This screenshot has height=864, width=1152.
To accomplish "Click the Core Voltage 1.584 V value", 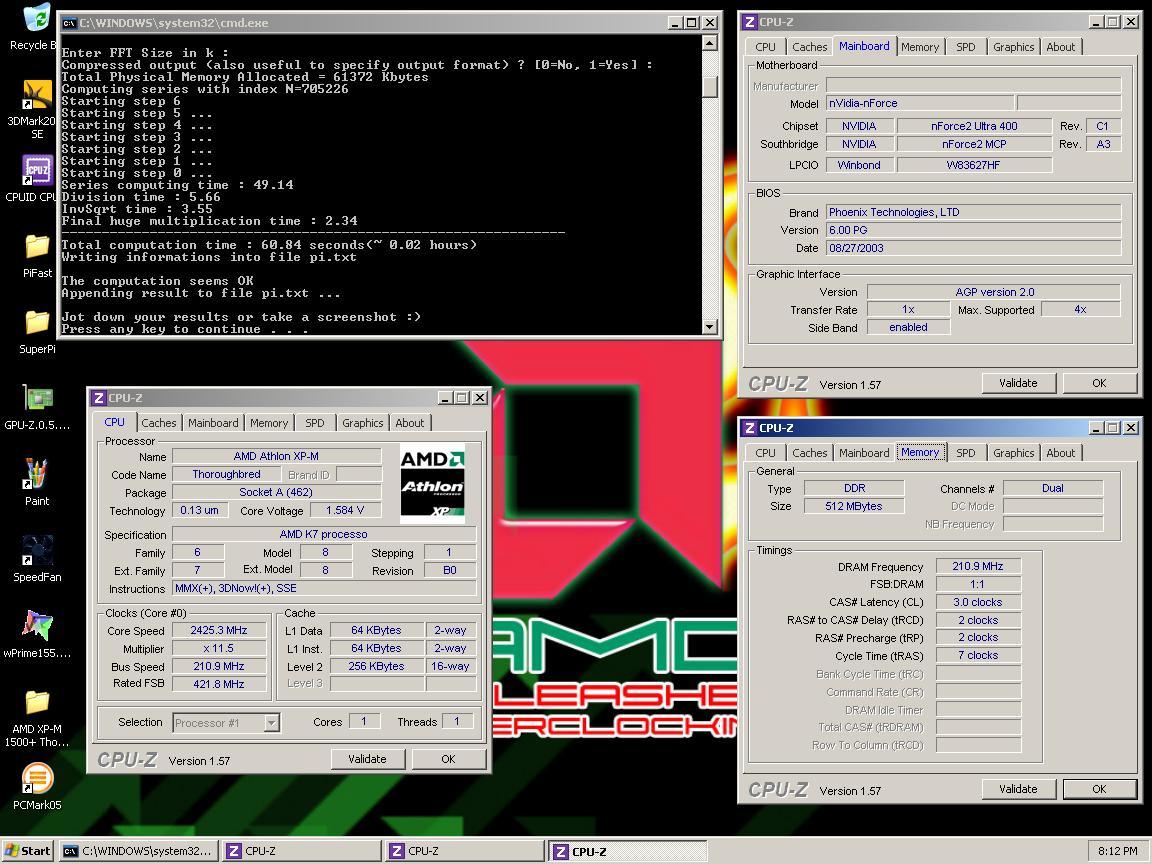I will tap(345, 511).
